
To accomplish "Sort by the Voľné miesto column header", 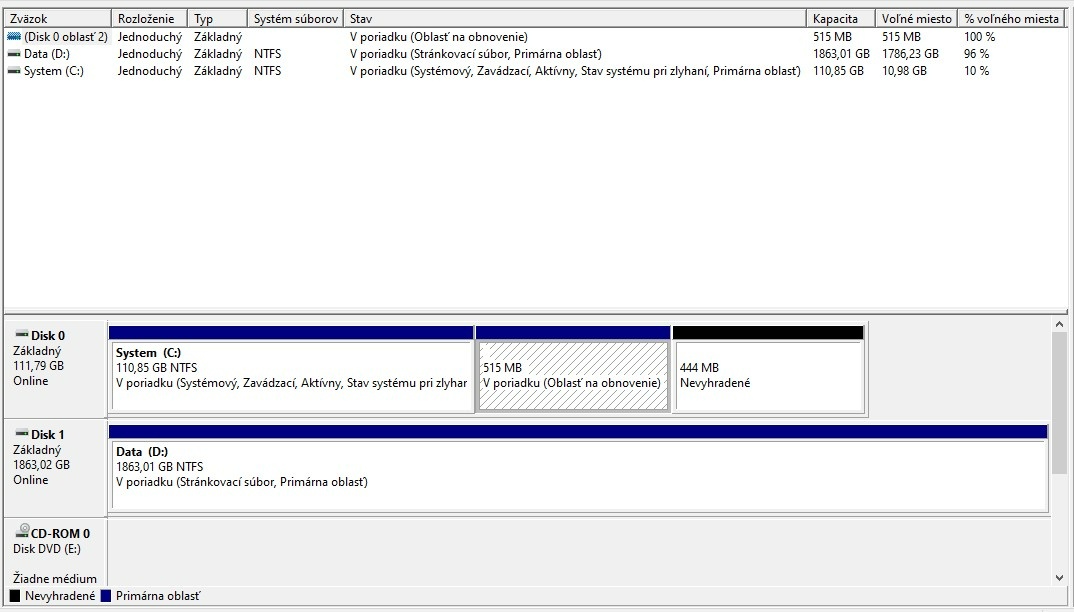I will coord(917,19).
